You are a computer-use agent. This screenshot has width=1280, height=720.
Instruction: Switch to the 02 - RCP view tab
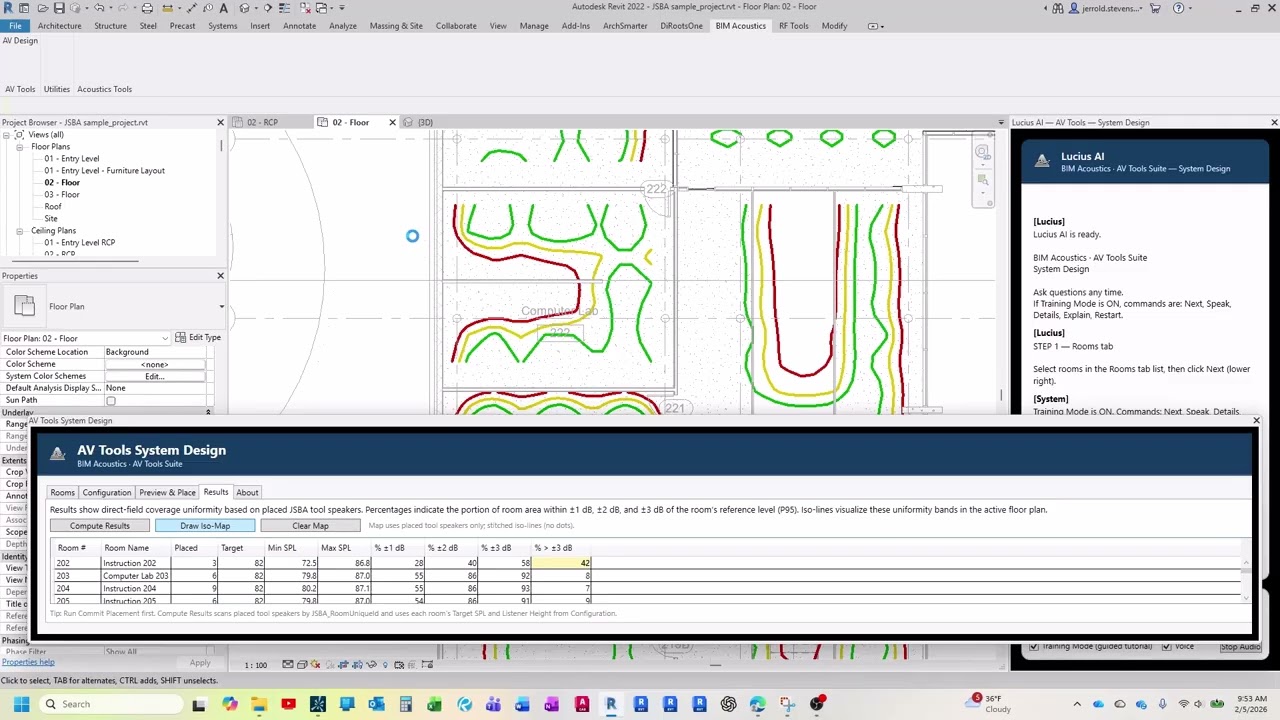click(262, 122)
